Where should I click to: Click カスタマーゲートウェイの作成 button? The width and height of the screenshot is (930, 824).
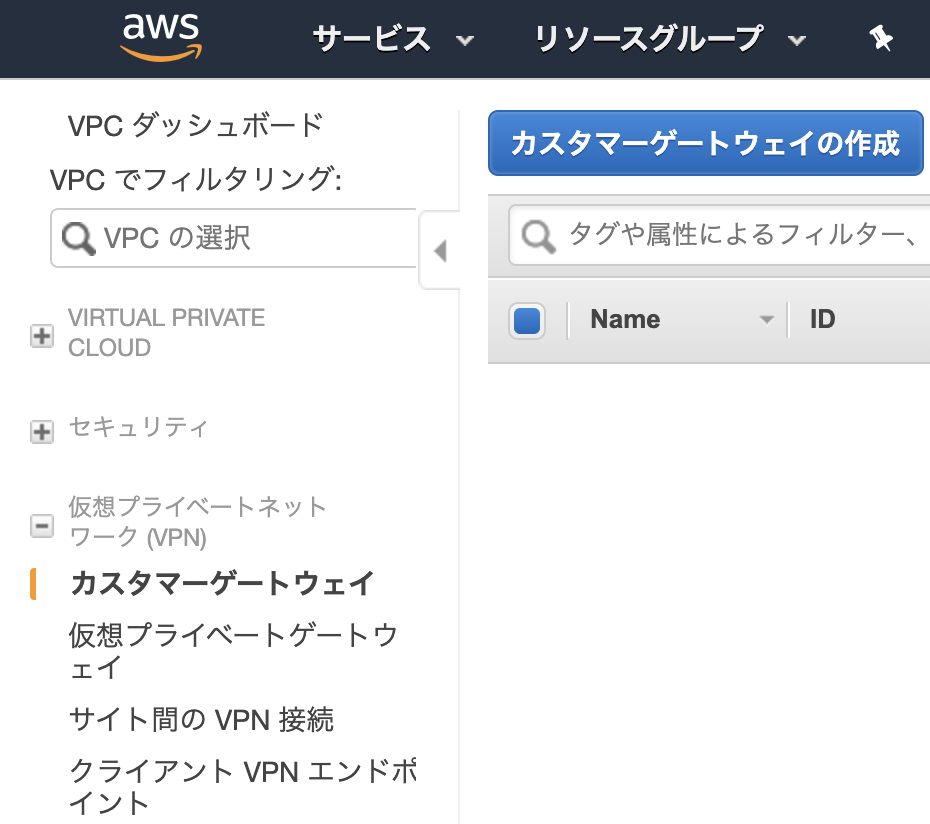point(705,143)
